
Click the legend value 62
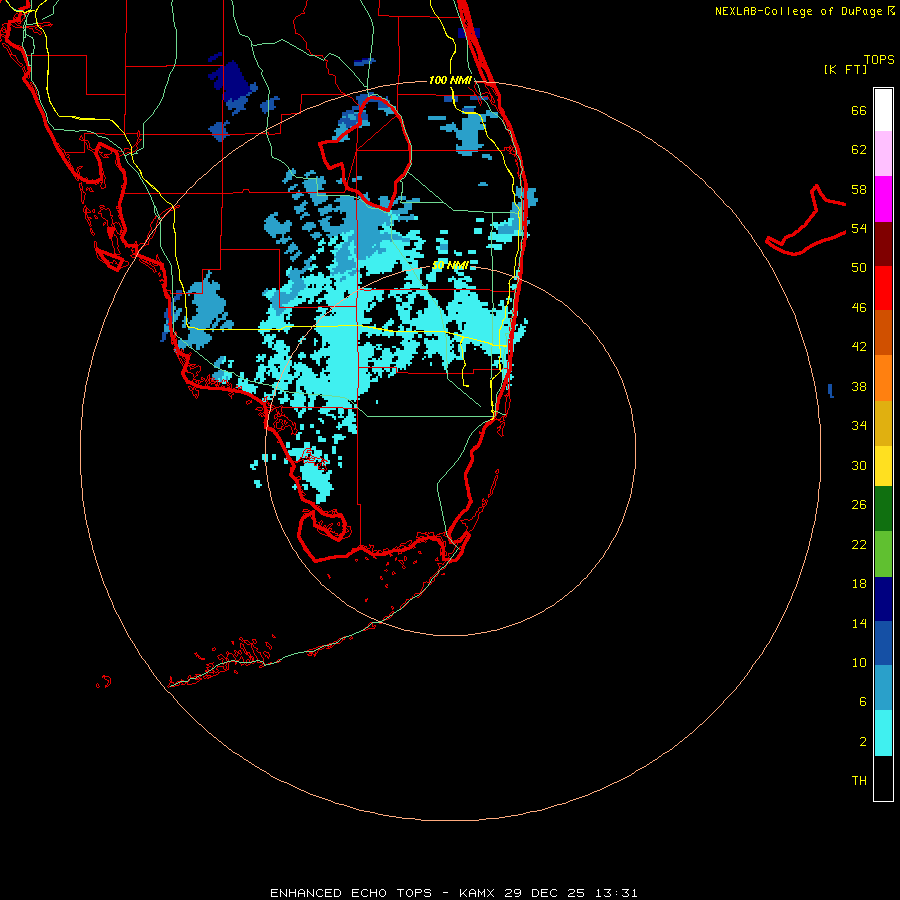tap(859, 150)
